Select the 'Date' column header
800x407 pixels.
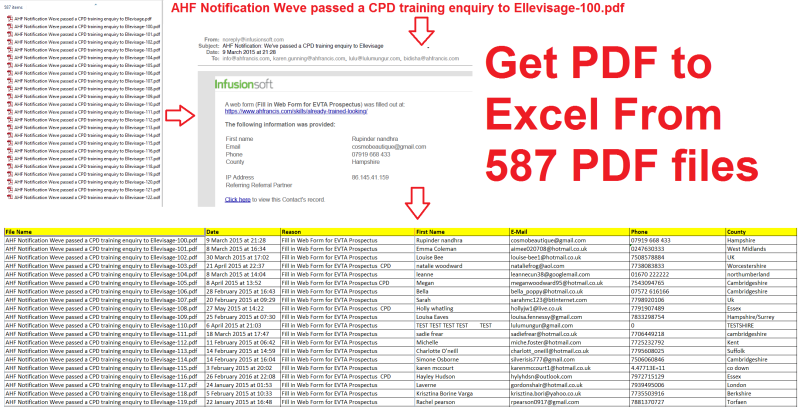pos(212,232)
